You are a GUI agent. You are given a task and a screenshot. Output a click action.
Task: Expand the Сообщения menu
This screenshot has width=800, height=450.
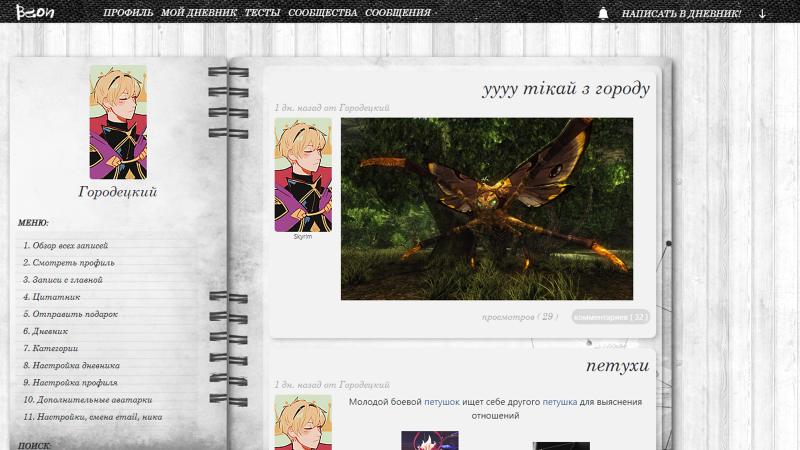click(398, 14)
